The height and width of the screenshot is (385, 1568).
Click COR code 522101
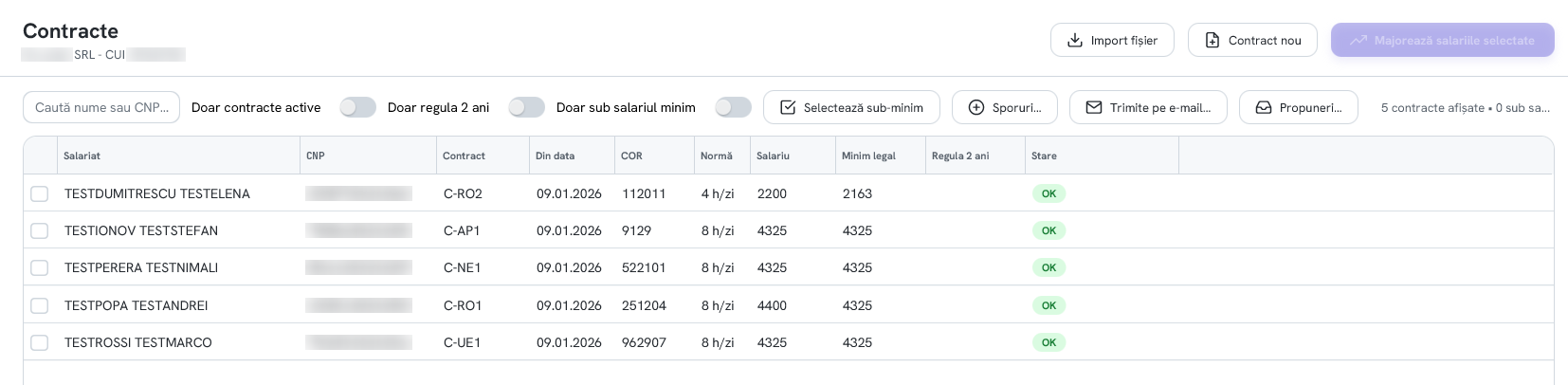[644, 267]
